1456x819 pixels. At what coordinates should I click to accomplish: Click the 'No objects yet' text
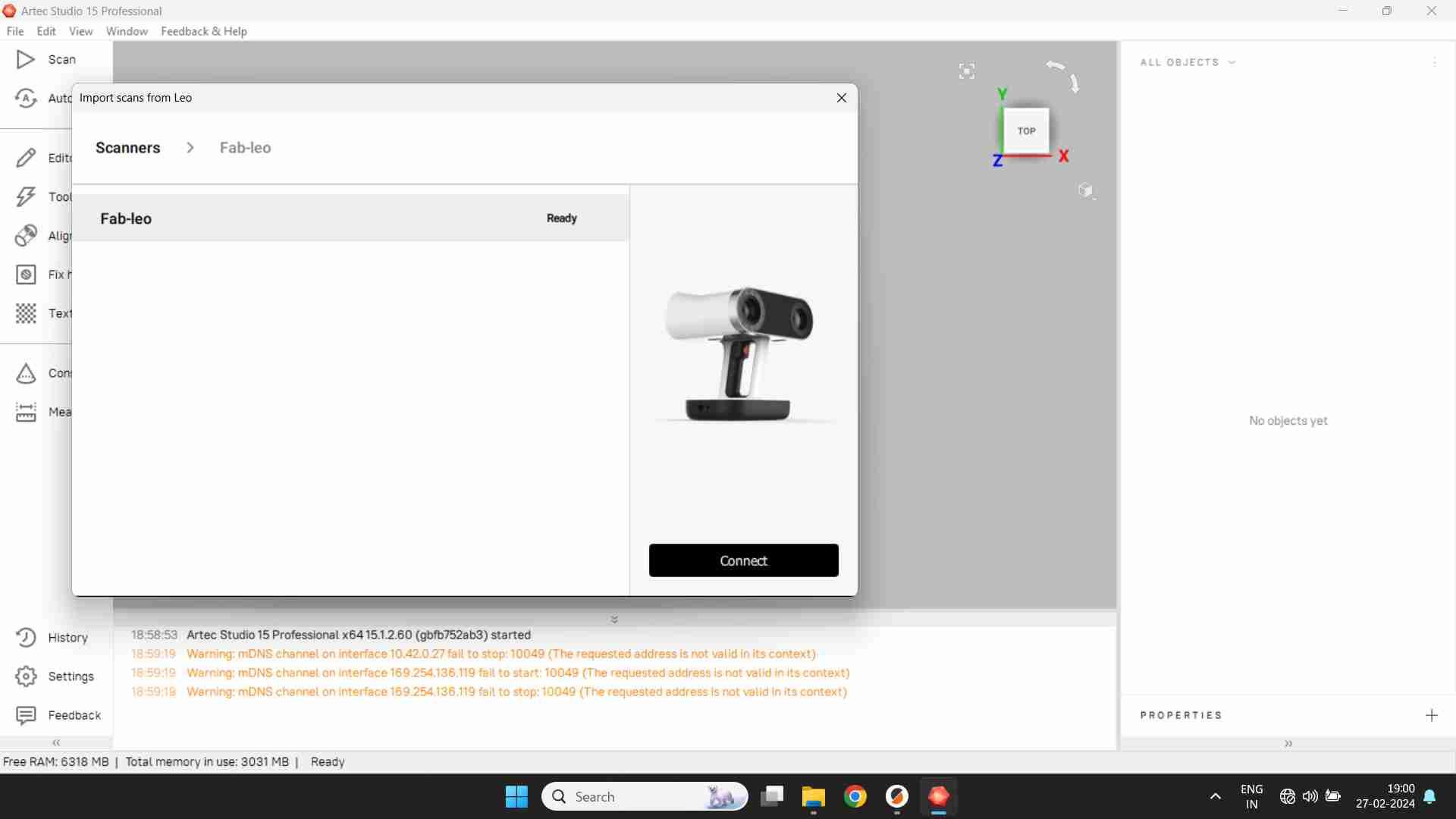(1288, 421)
